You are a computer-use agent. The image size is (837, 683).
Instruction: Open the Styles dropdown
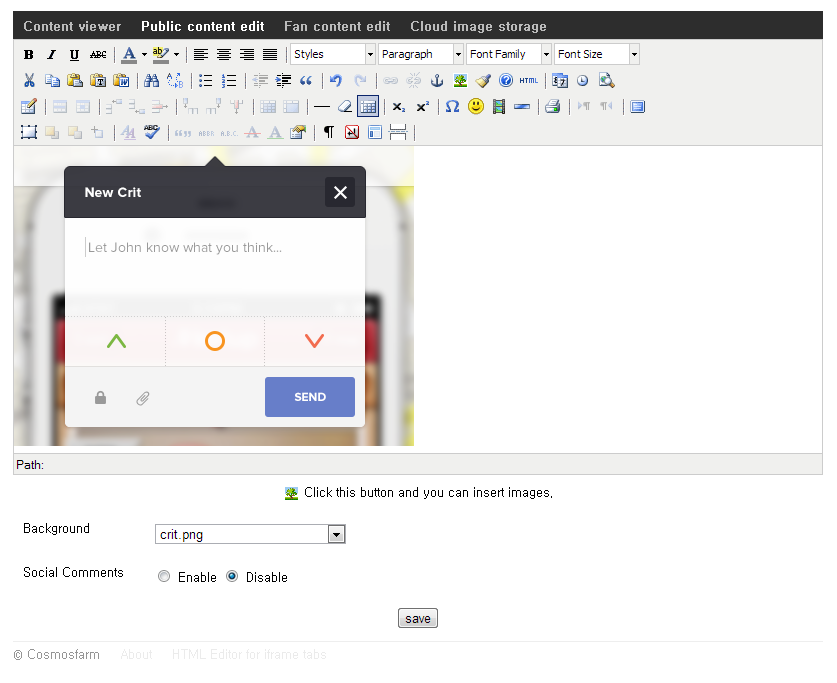pos(332,54)
